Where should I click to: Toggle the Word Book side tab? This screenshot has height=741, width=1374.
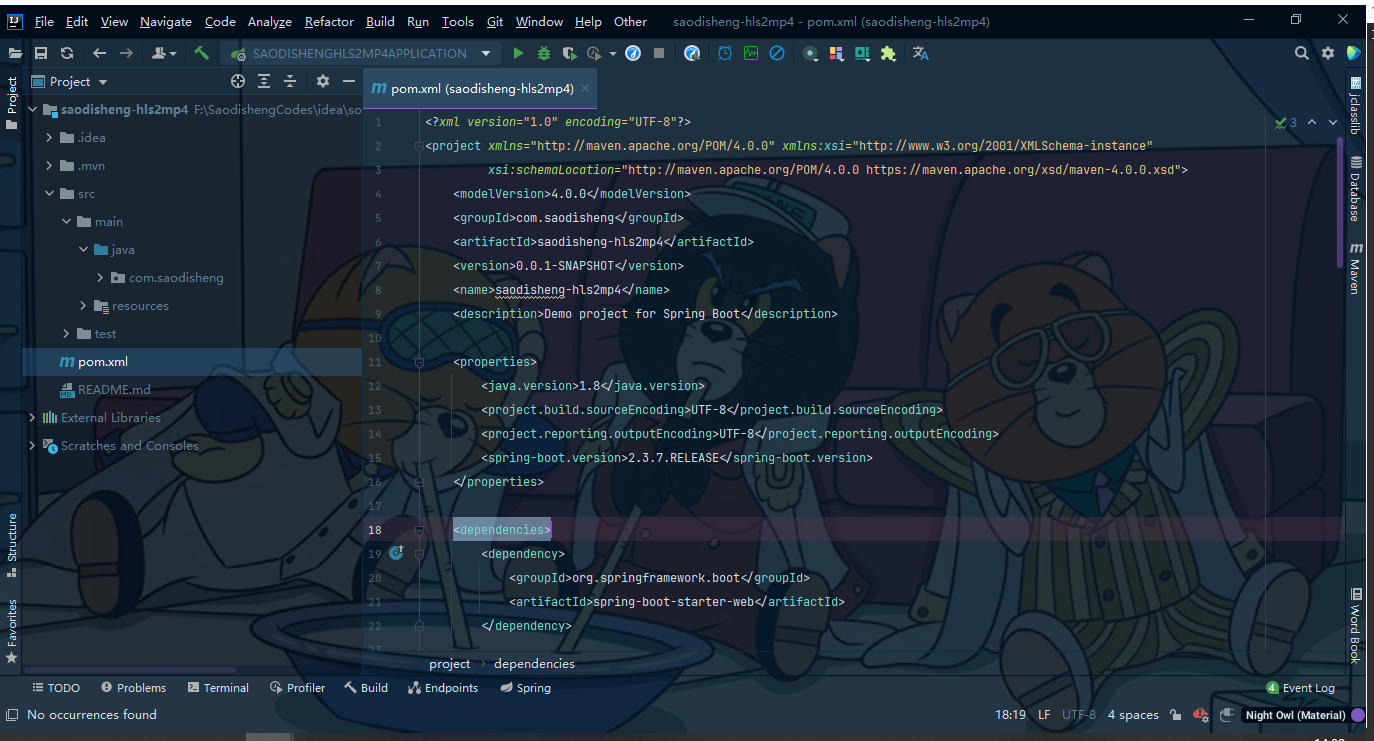click(x=1356, y=625)
